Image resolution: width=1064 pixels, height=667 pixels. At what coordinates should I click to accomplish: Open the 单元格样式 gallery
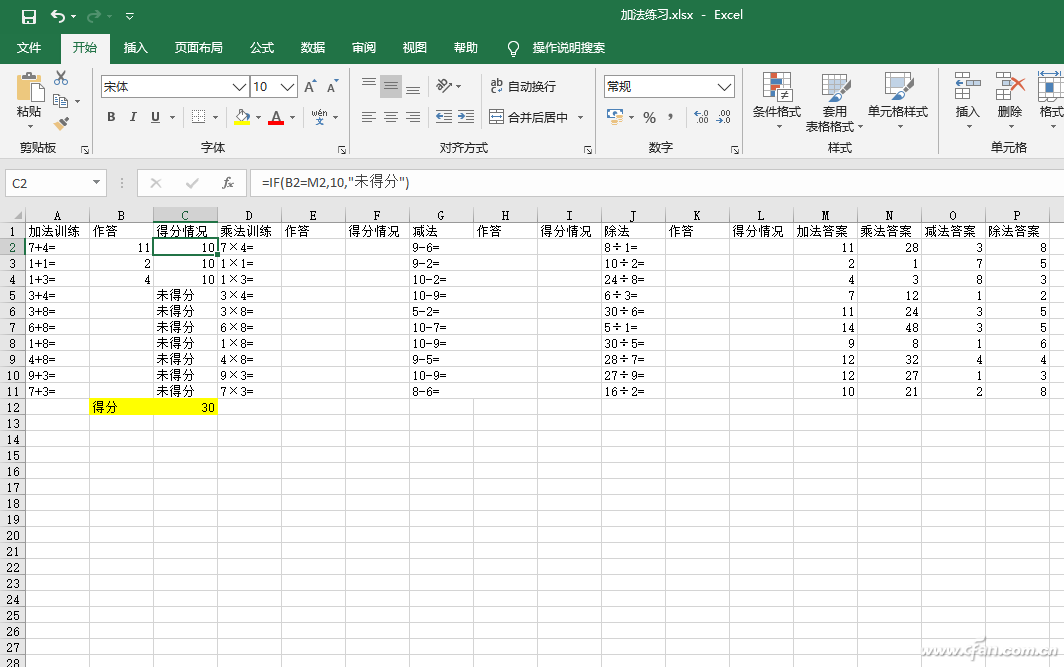(898, 101)
